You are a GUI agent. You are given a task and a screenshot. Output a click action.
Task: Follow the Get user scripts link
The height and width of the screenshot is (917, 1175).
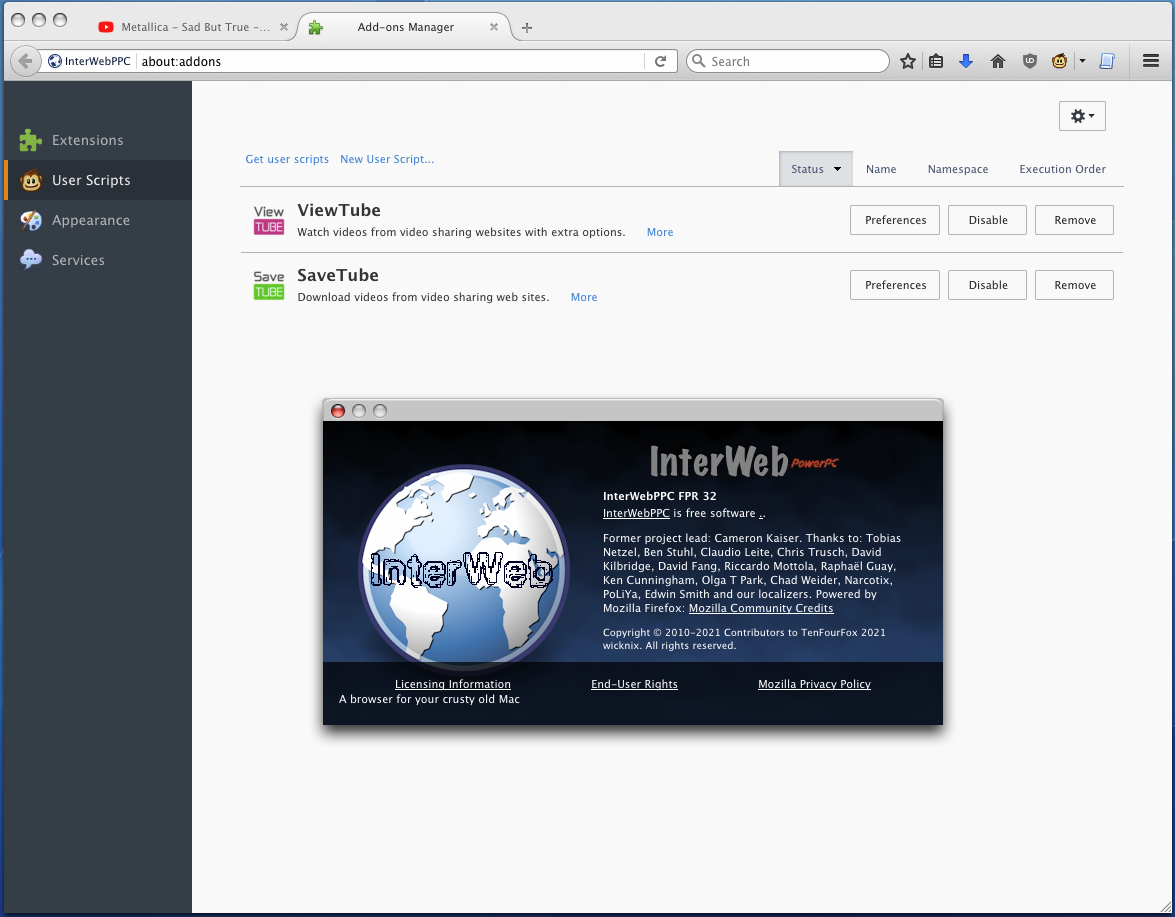point(287,159)
